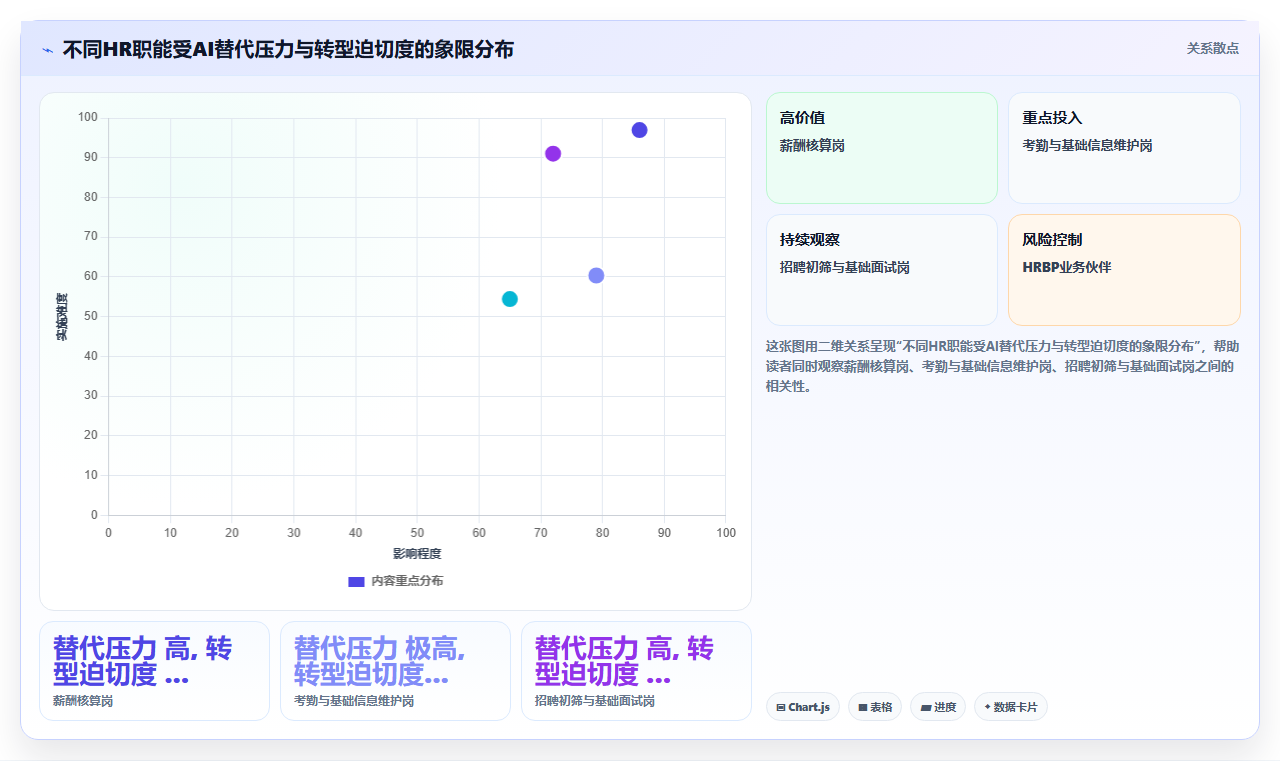Click the y-axis tick label 100
Image resolution: width=1280 pixels, height=761 pixels.
(88, 118)
